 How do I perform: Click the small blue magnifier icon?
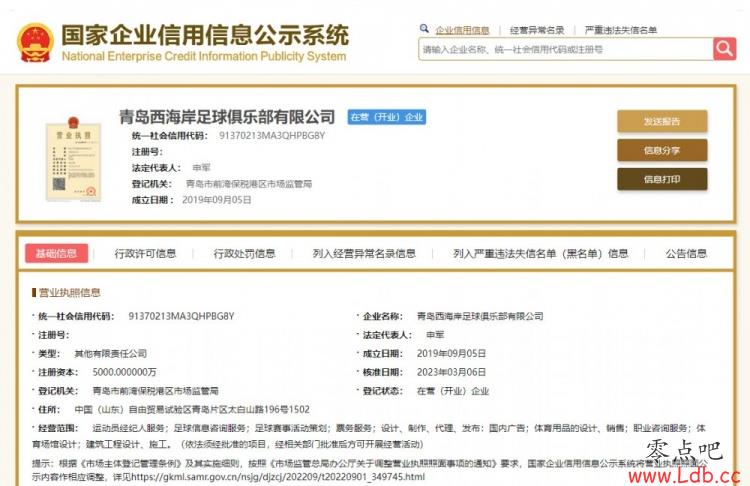tap(424, 29)
